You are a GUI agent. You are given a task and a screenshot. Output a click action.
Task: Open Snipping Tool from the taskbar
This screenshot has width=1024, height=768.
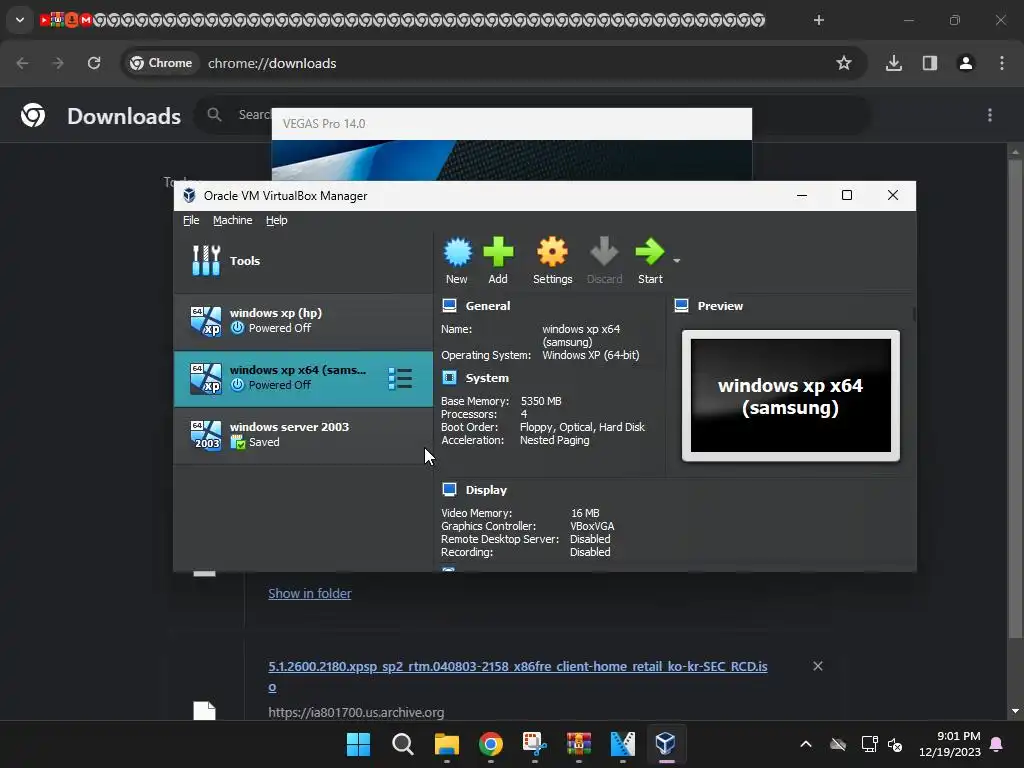tap(535, 744)
